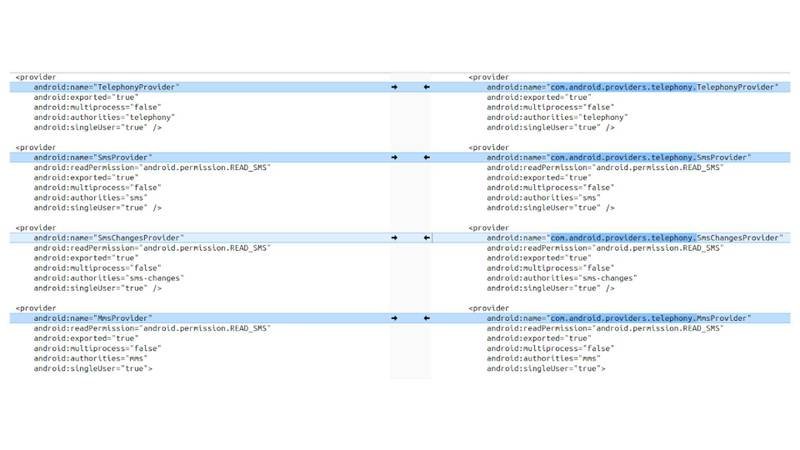Click right pane multiprocess line above authorities="sms"
Screen dimensions: 800x450
click(551, 188)
